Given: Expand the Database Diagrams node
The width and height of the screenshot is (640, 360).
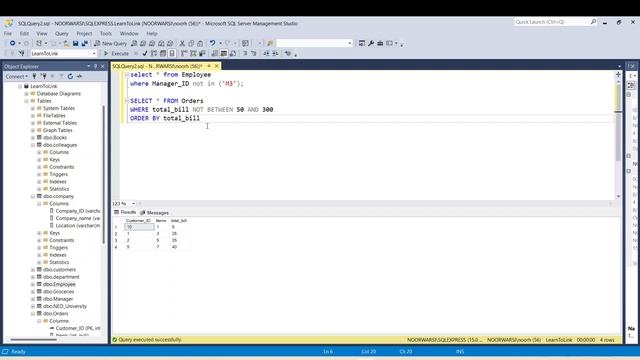Looking at the screenshot, I should [27, 93].
